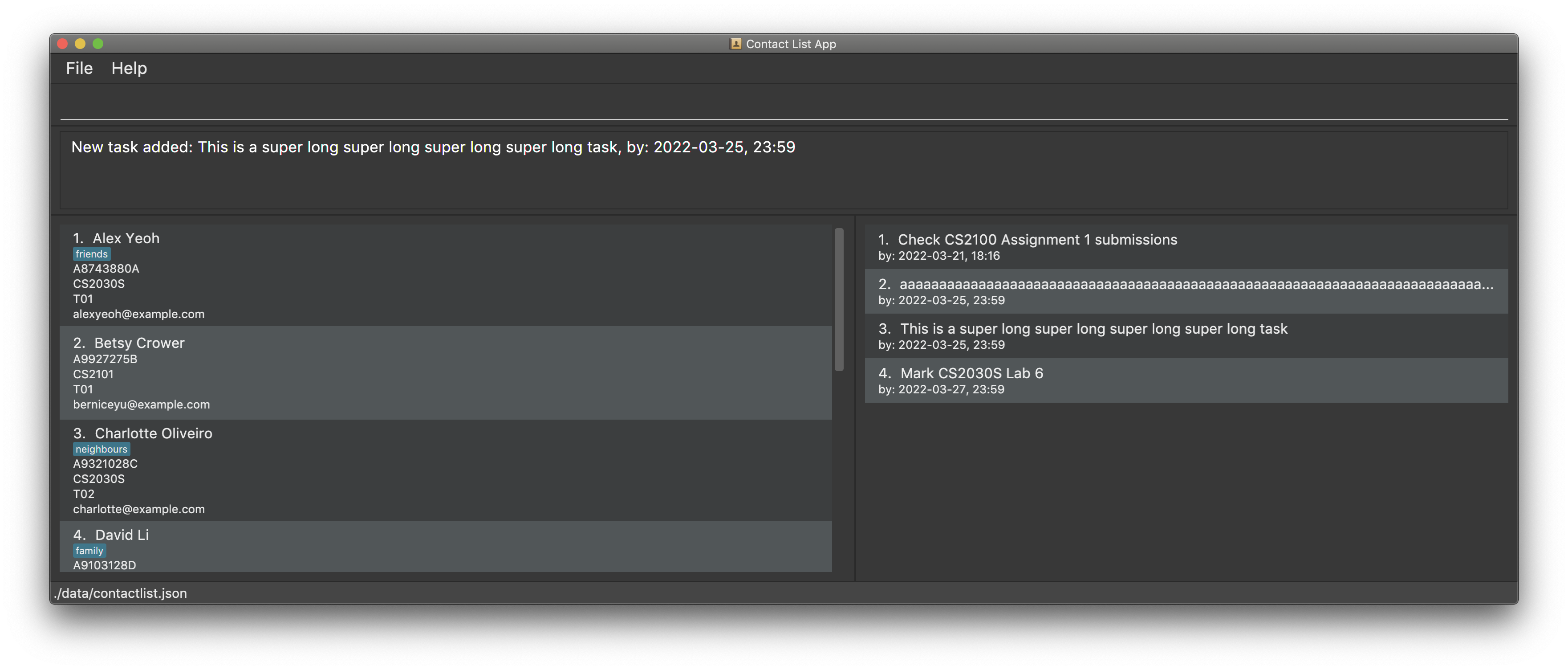Screen dimensions: 1568x670
Task: Click the red close window button
Action: pos(62,44)
